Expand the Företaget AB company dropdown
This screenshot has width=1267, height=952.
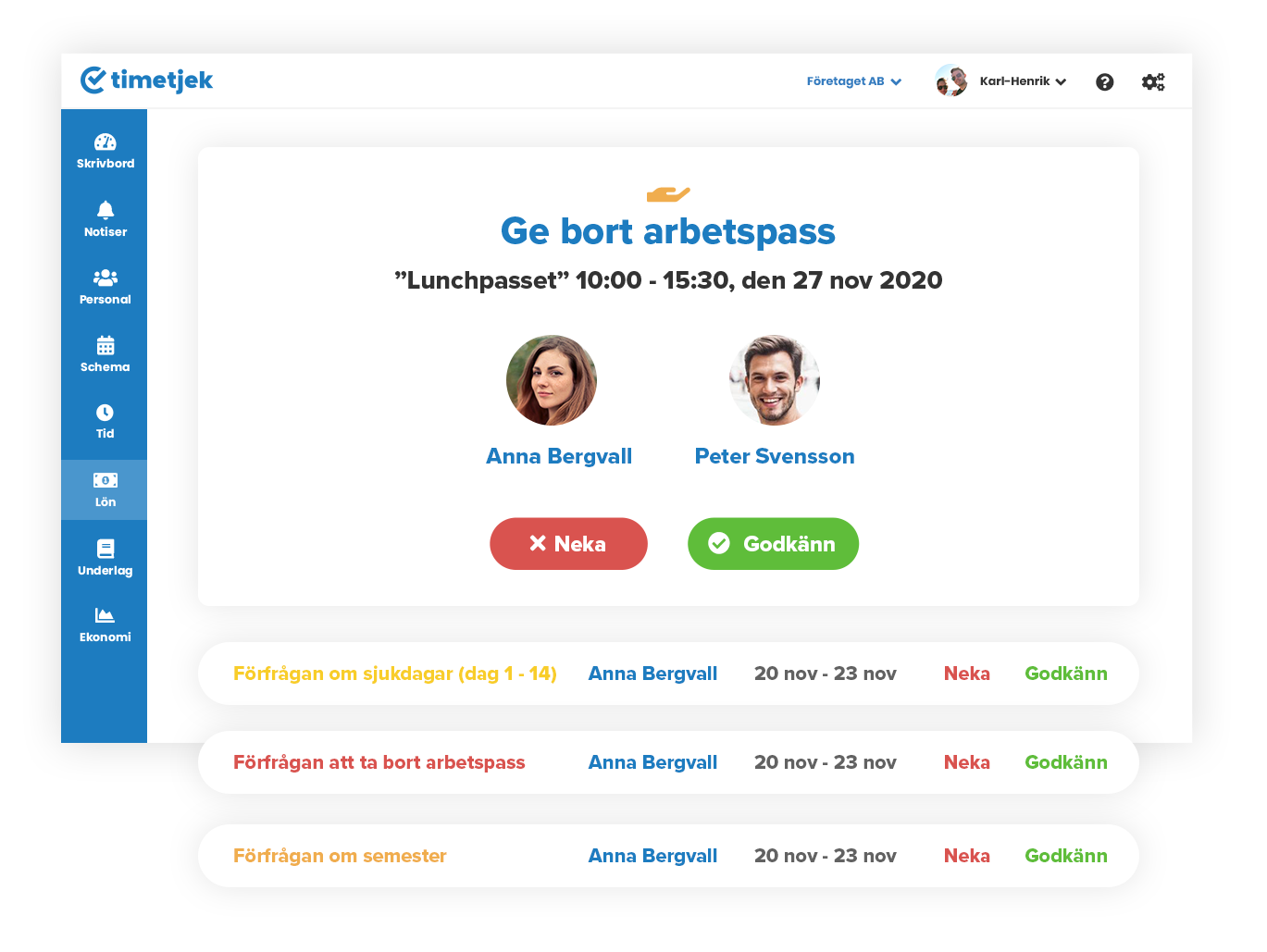tap(853, 81)
